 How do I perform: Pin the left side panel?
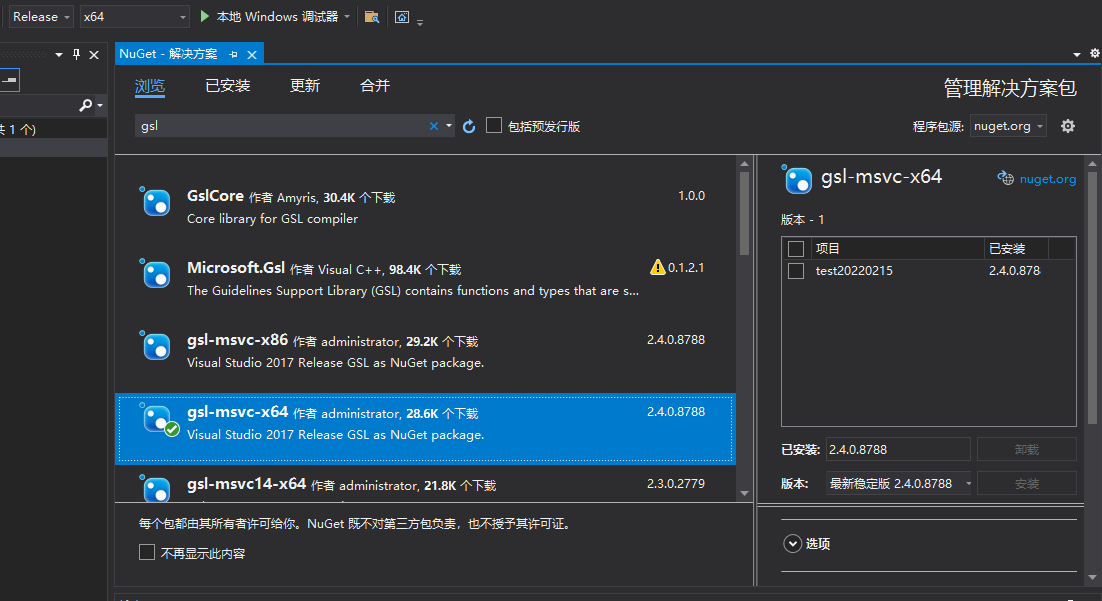[77, 54]
